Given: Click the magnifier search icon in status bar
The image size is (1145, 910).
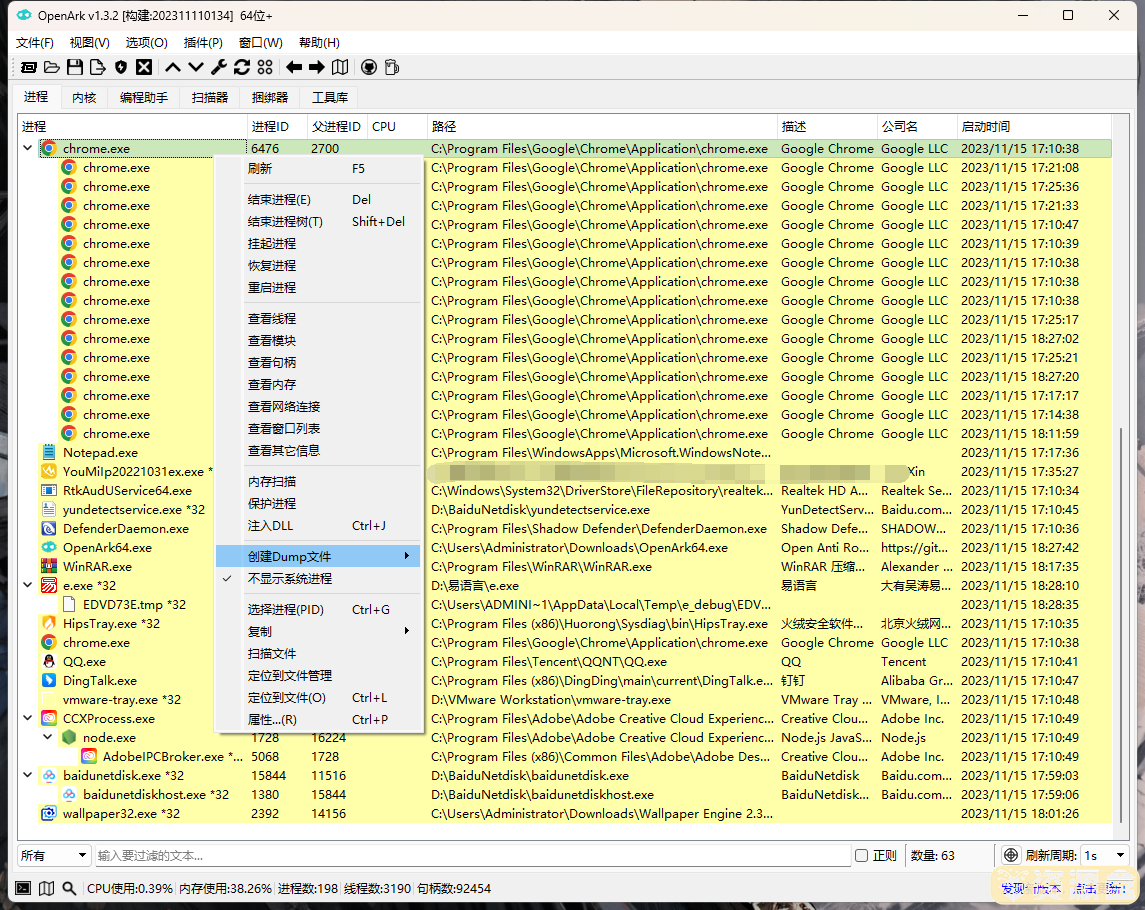Looking at the screenshot, I should click(x=69, y=888).
